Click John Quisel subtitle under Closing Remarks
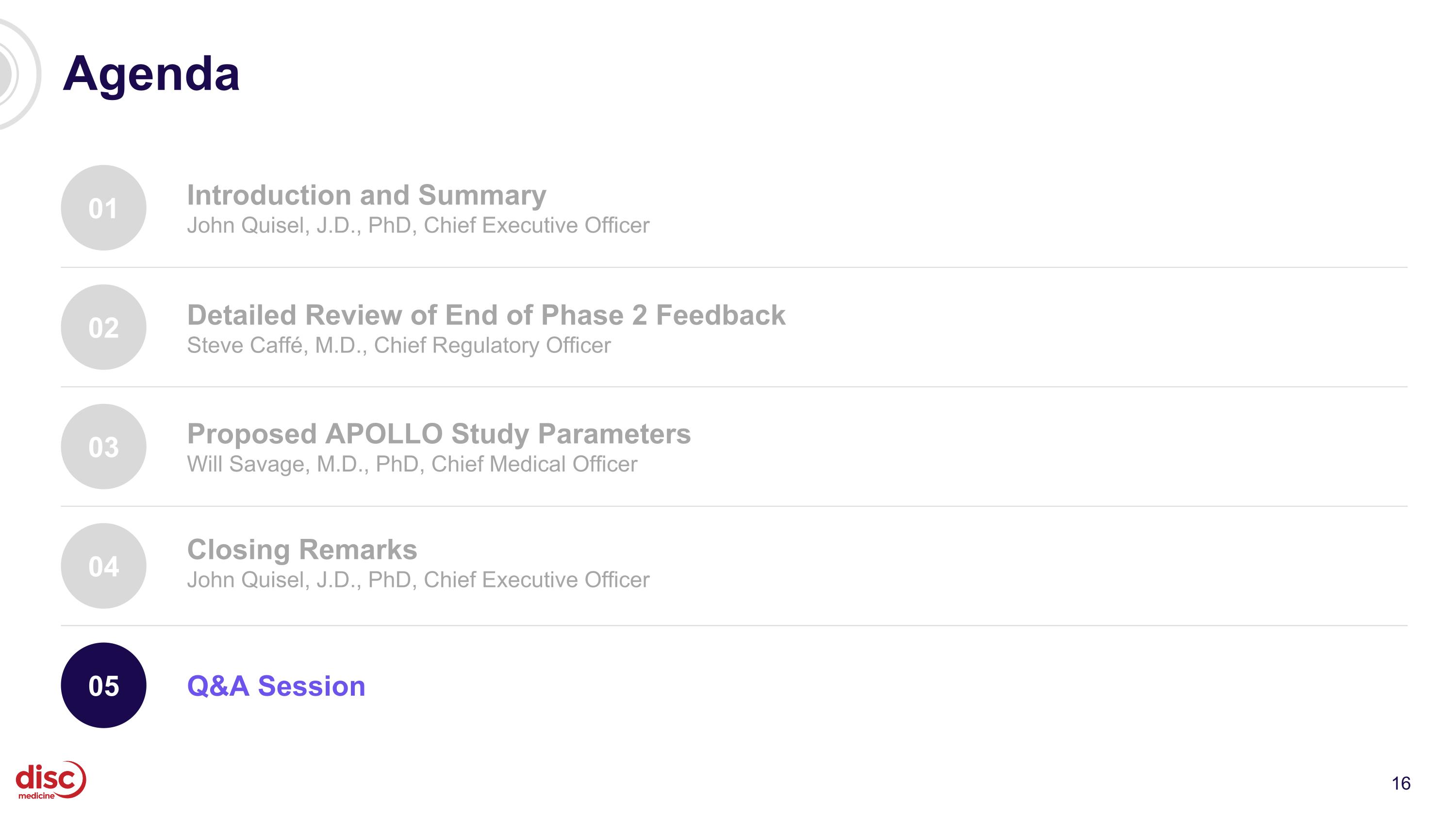This screenshot has height=819, width=1456. [418, 580]
